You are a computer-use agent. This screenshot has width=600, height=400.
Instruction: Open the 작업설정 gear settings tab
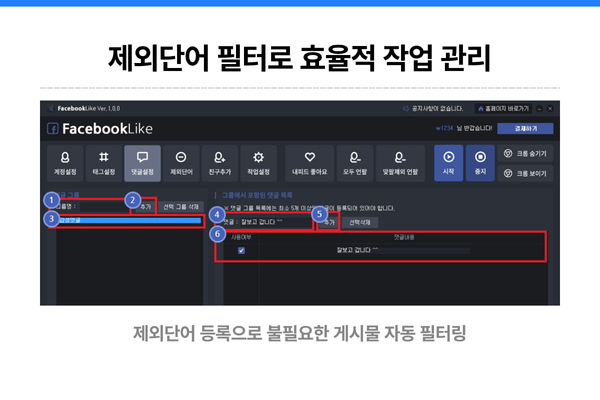[258, 163]
